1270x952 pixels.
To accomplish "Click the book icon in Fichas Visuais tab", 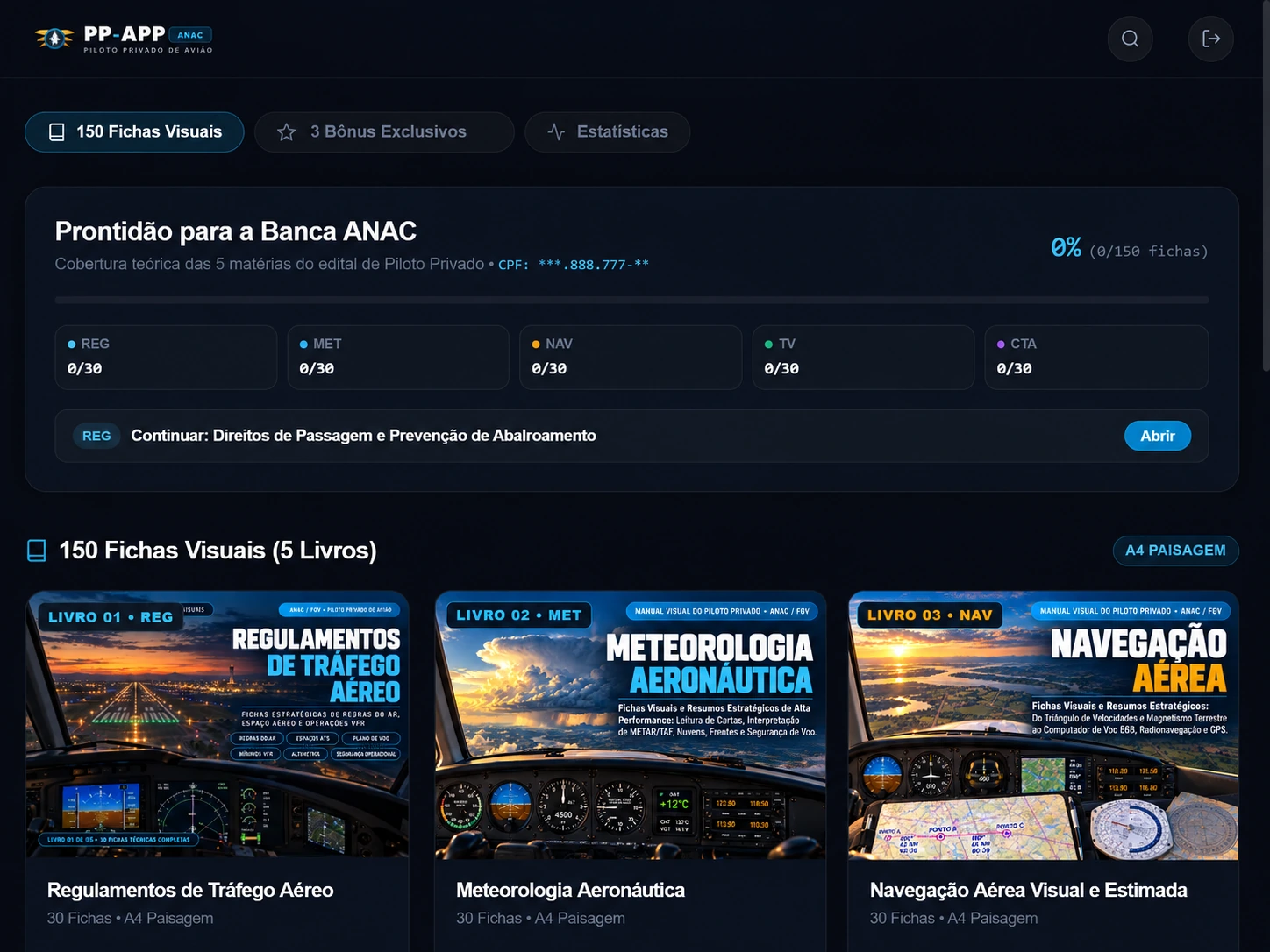I will (57, 132).
